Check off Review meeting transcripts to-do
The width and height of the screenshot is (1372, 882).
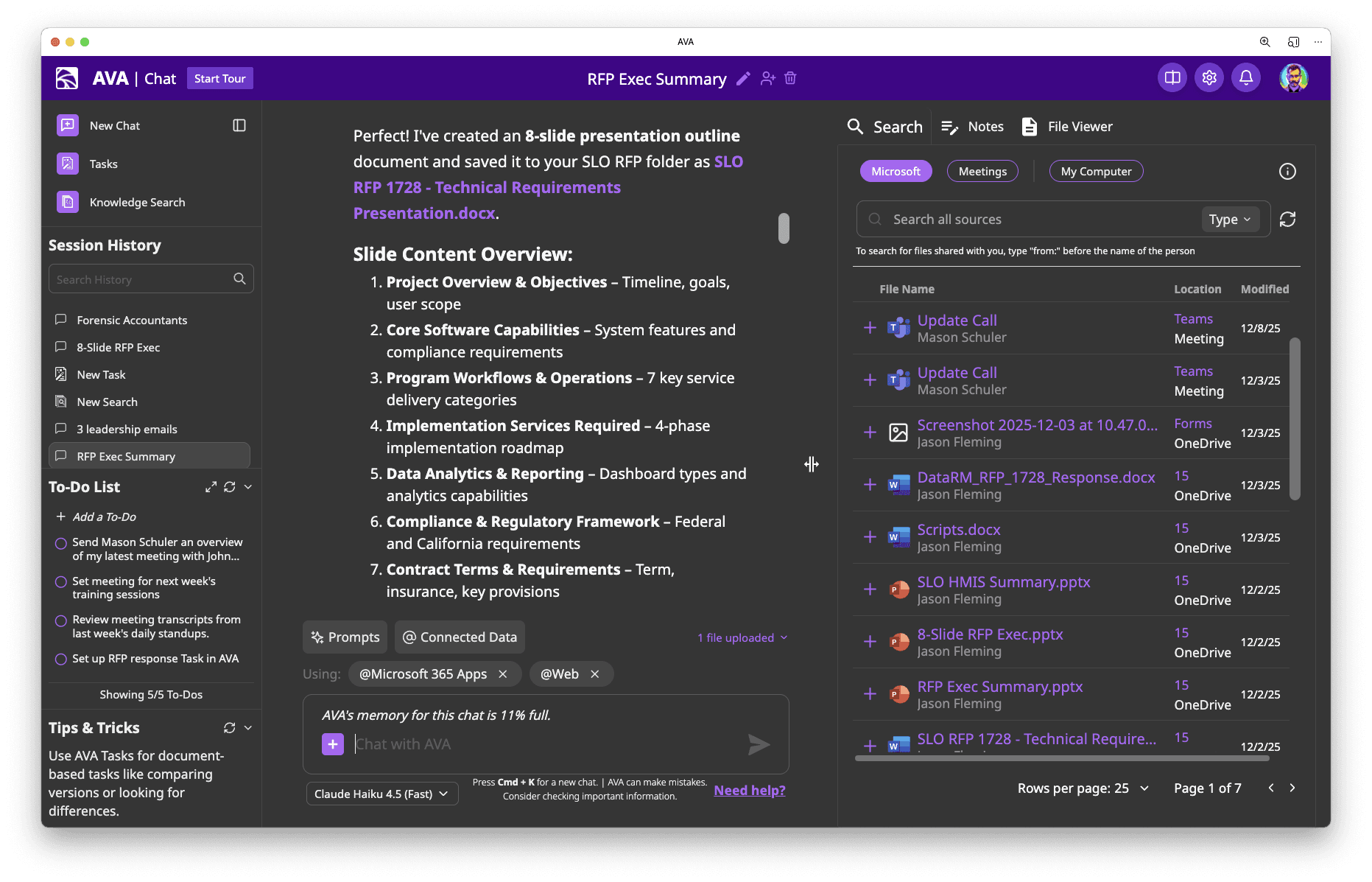point(61,621)
